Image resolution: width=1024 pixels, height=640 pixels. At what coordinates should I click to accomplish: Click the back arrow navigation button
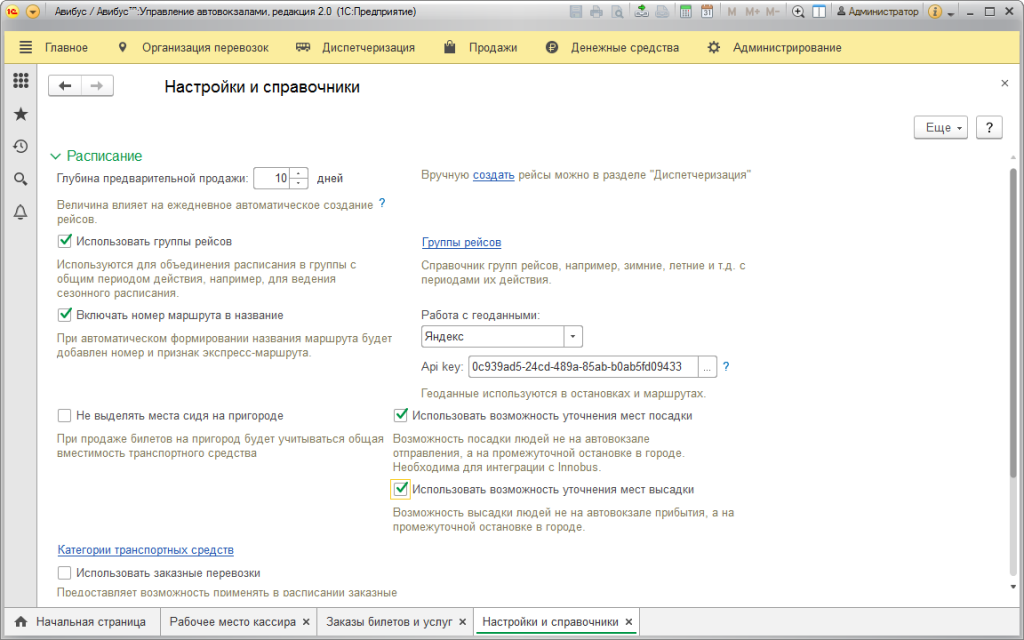pos(65,86)
